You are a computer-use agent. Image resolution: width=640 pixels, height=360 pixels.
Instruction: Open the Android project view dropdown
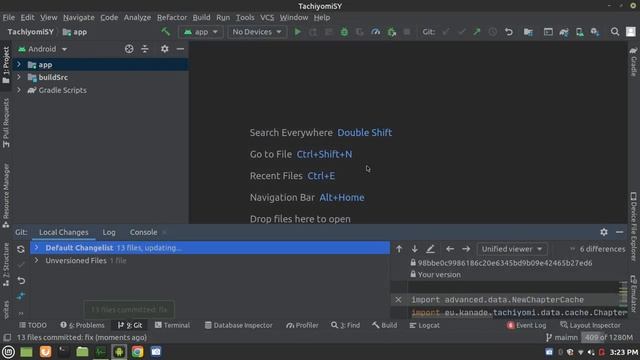42,49
